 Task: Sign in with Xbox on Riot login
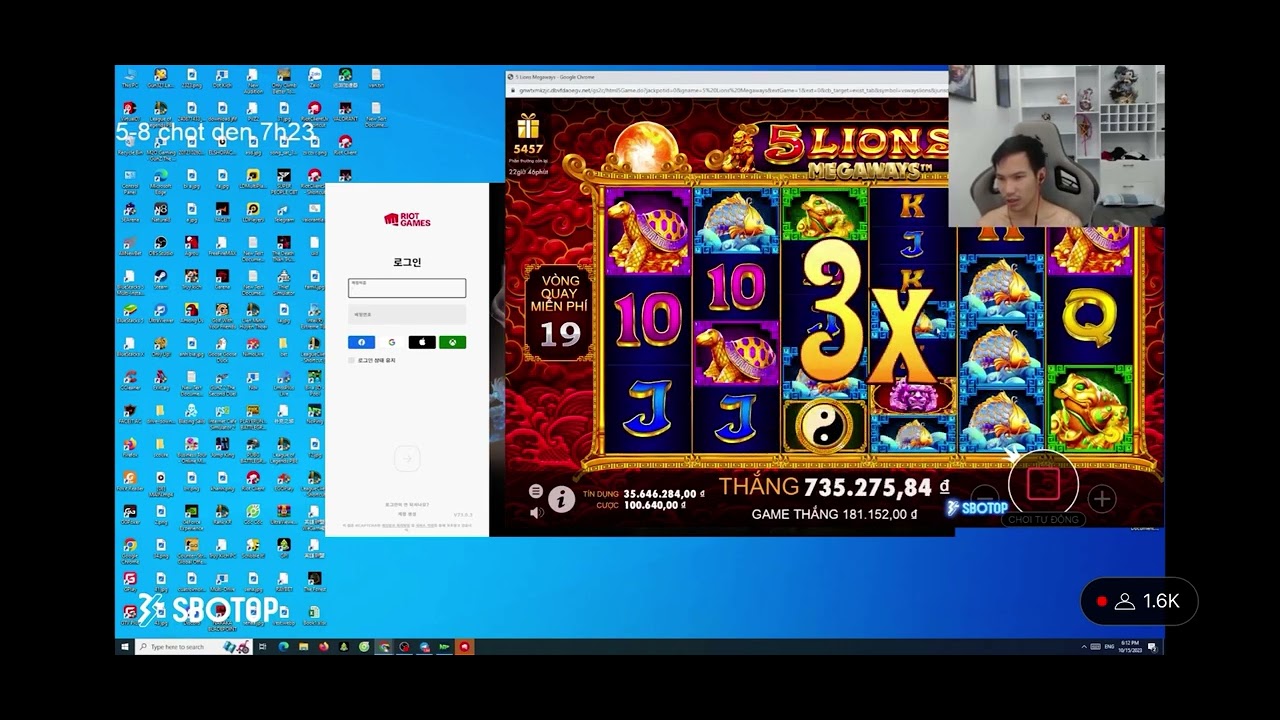pos(452,342)
